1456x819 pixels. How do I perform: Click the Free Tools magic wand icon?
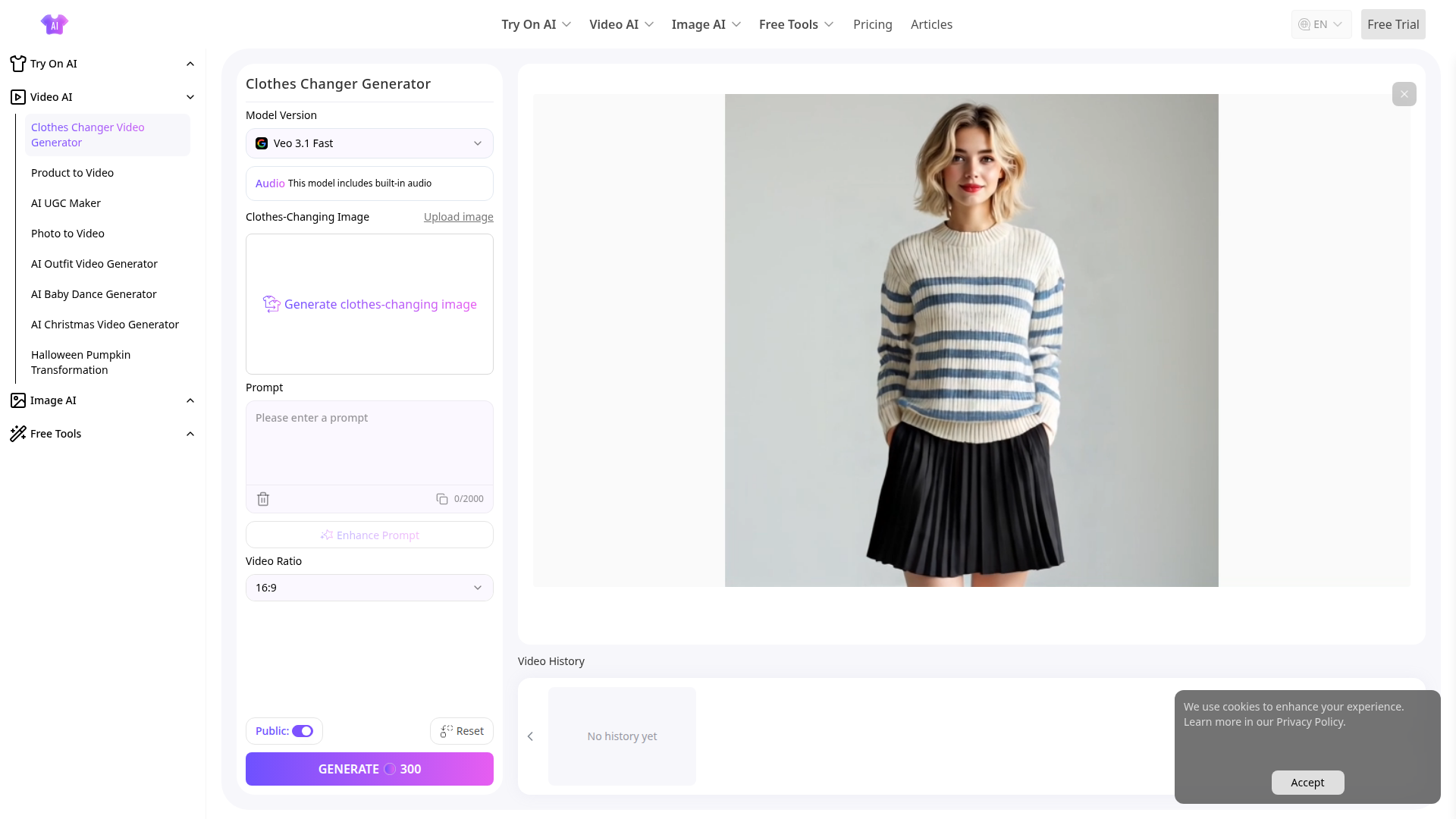pos(18,434)
